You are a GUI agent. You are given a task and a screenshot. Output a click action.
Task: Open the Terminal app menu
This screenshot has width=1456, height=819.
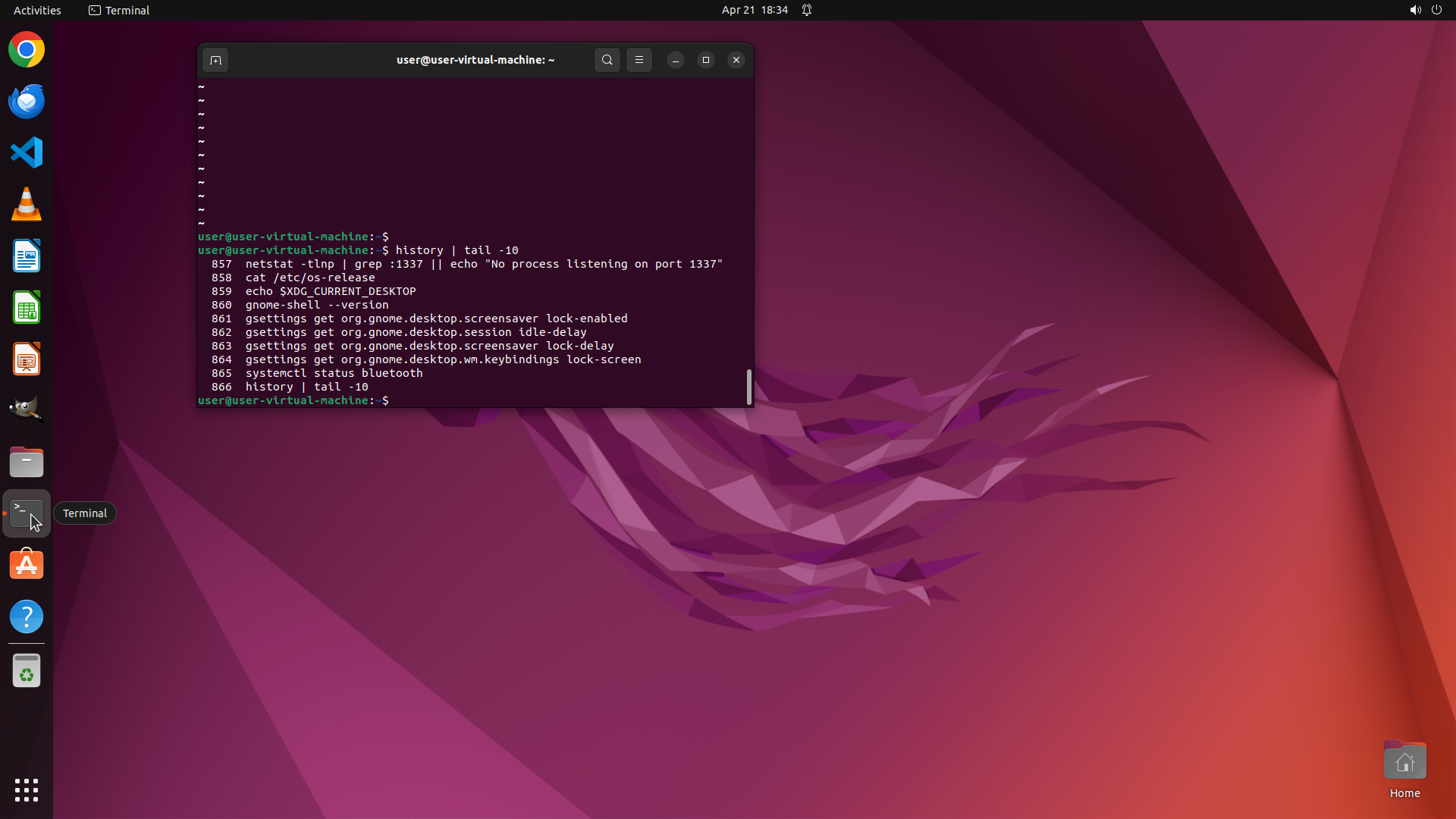(x=119, y=10)
